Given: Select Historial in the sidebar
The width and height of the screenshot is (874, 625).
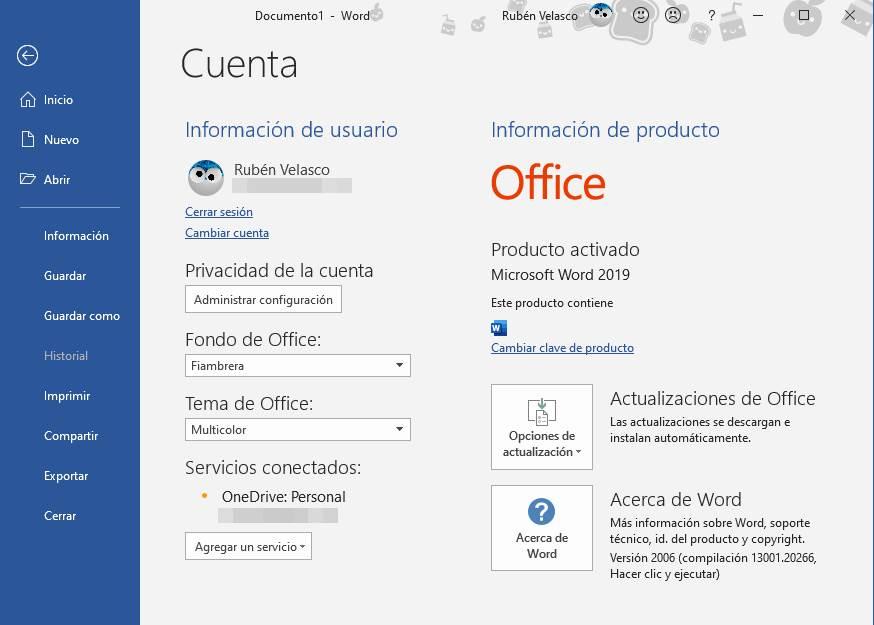Looking at the screenshot, I should (66, 356).
